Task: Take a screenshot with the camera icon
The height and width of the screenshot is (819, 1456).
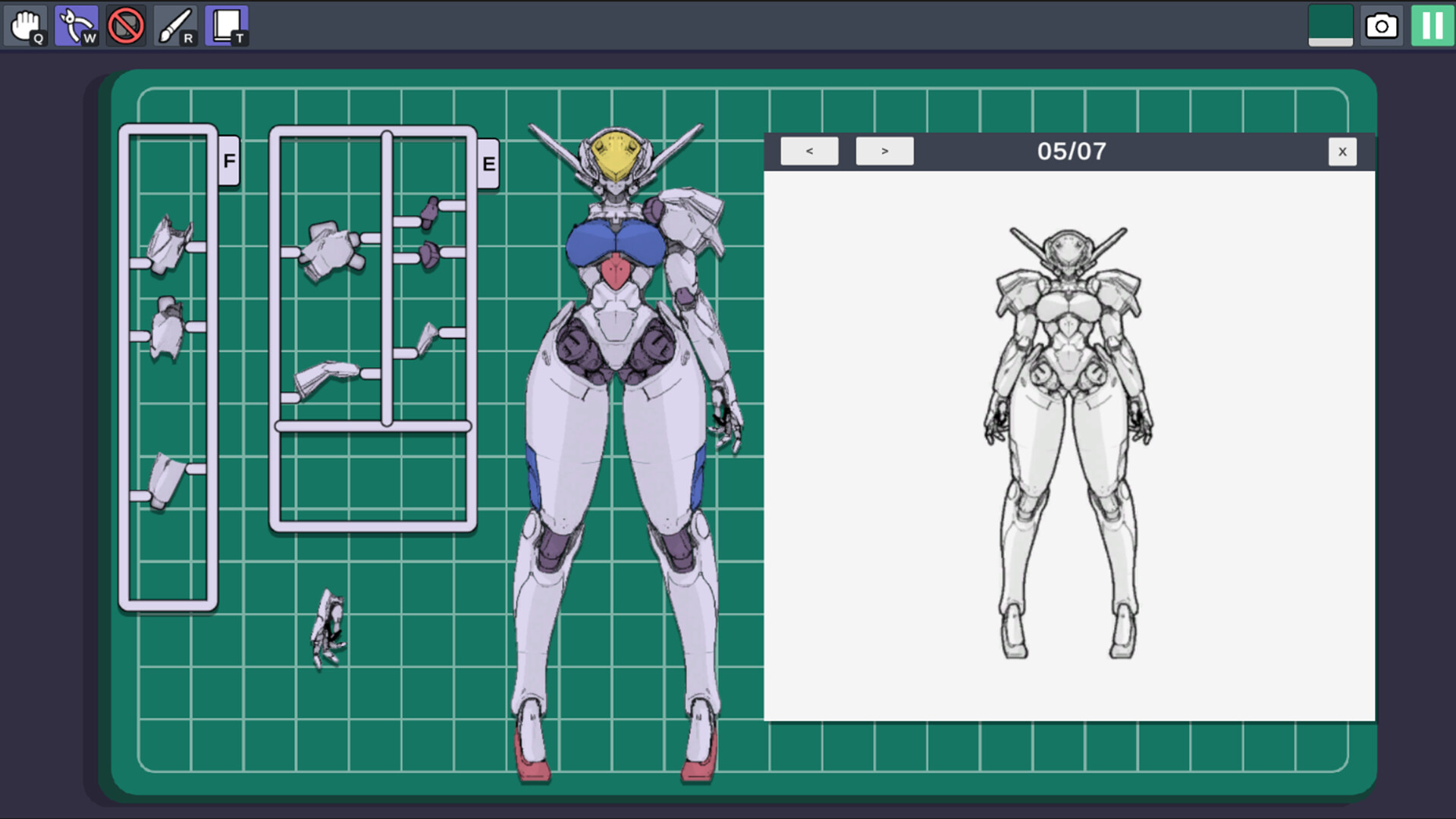Action: (1382, 25)
